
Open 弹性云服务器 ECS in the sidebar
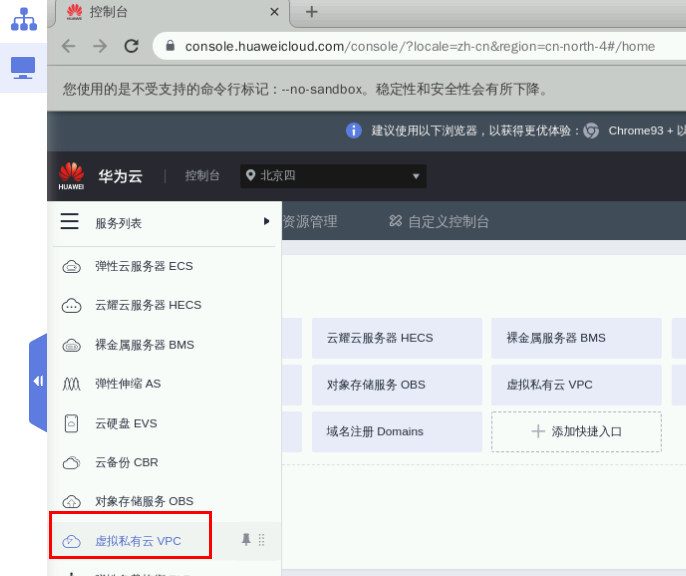144,266
